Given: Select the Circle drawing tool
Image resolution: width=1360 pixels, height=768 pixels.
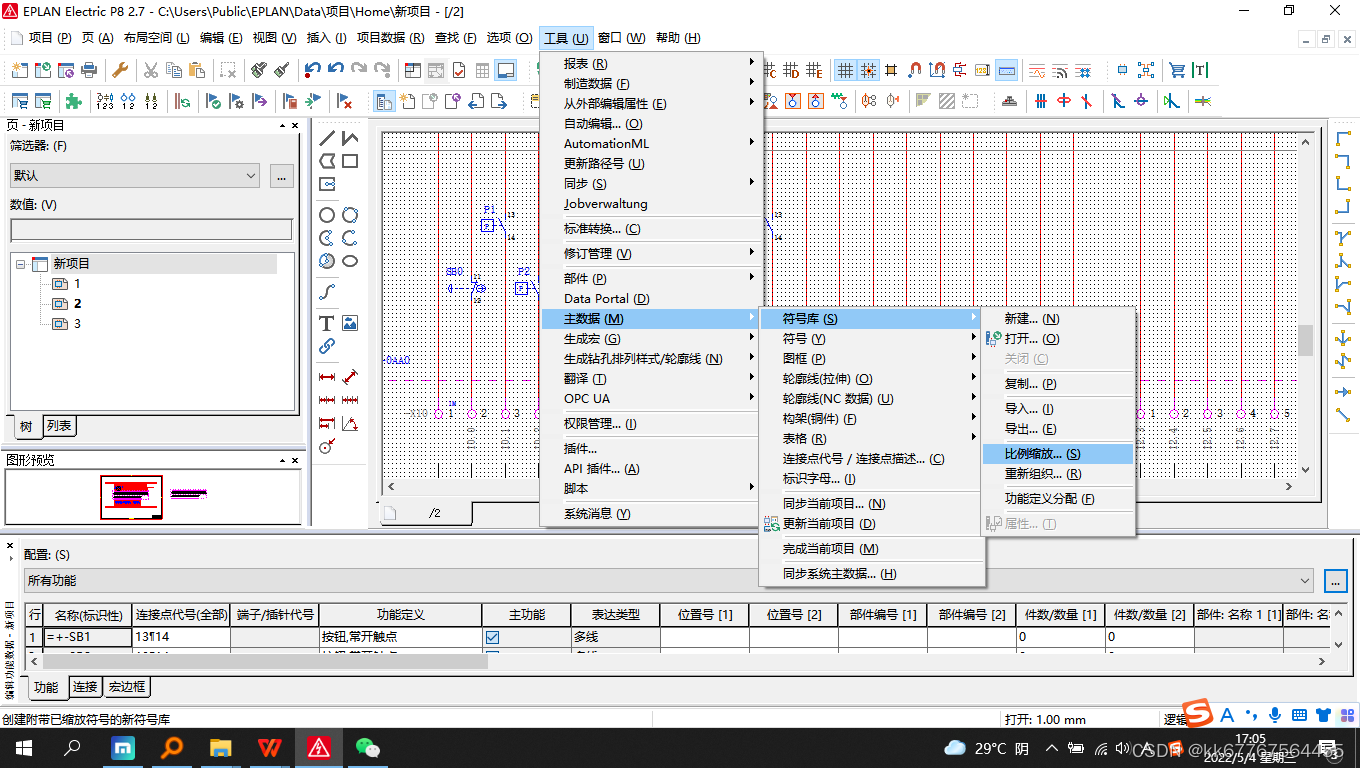Looking at the screenshot, I should click(x=327, y=215).
